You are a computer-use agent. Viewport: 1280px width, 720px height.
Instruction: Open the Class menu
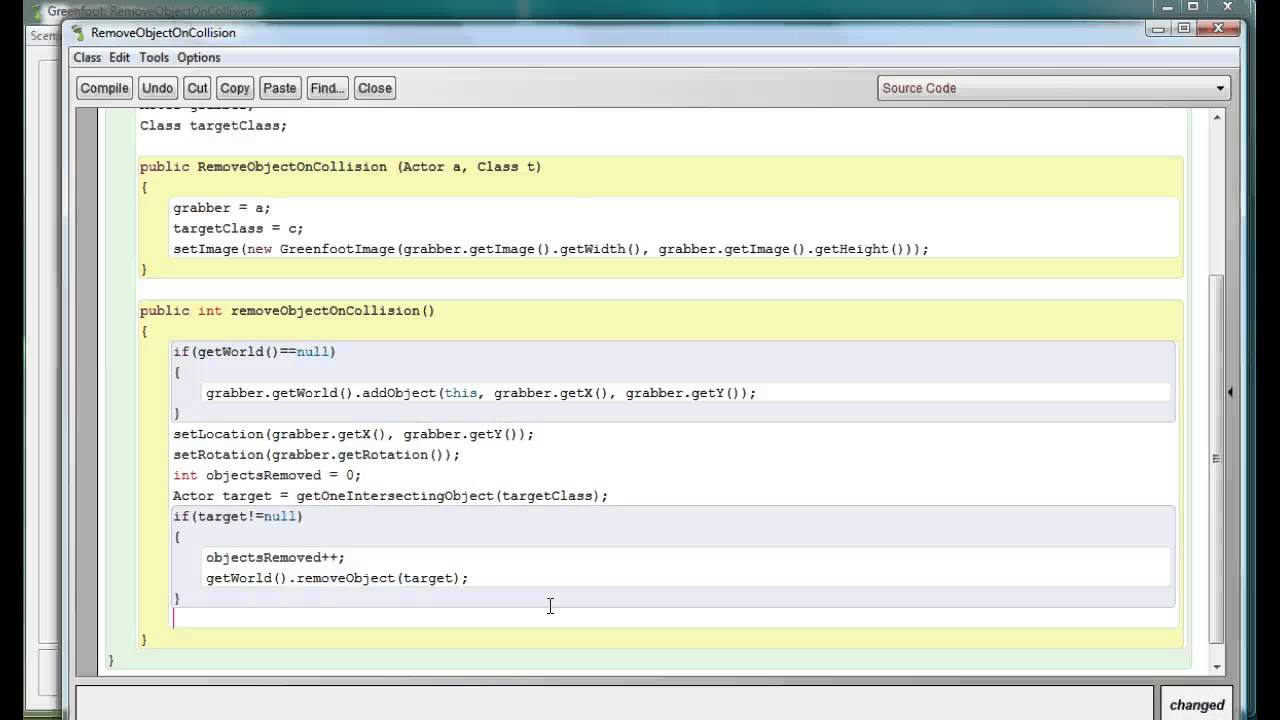(x=87, y=58)
